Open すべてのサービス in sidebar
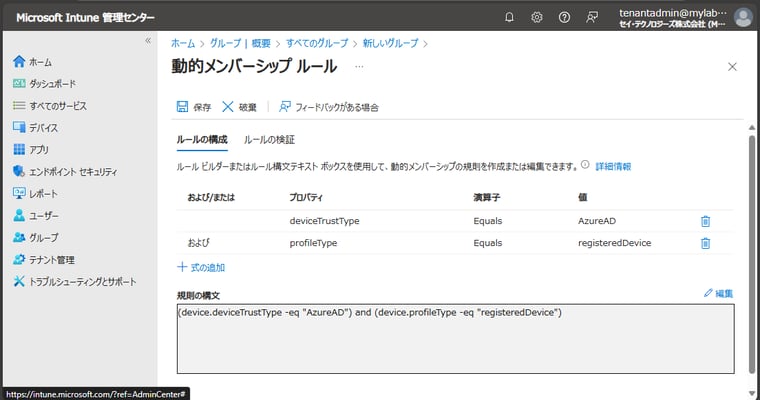The width and height of the screenshot is (760, 400). coord(50,106)
